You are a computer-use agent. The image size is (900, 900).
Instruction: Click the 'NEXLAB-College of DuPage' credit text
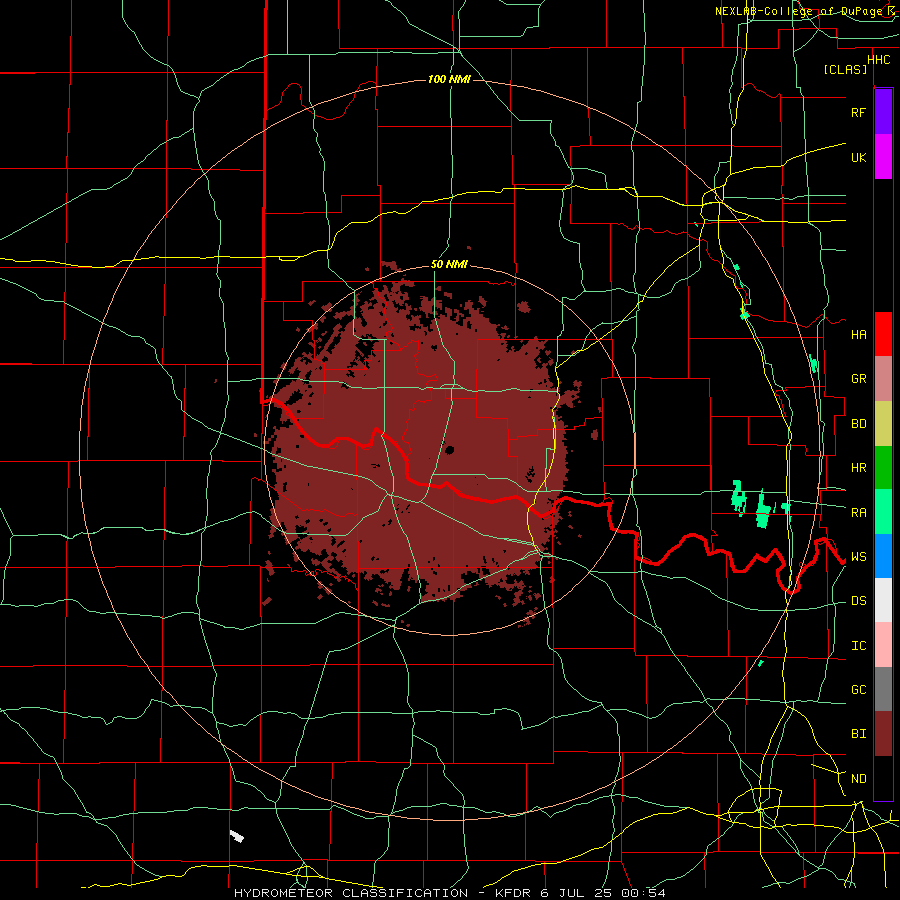coord(800,11)
